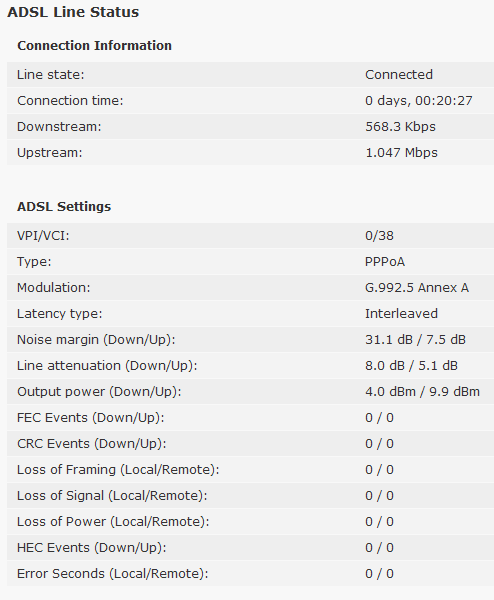494x600 pixels.
Task: Select the HEC Events (Down/Up) label
Action: click(92, 548)
